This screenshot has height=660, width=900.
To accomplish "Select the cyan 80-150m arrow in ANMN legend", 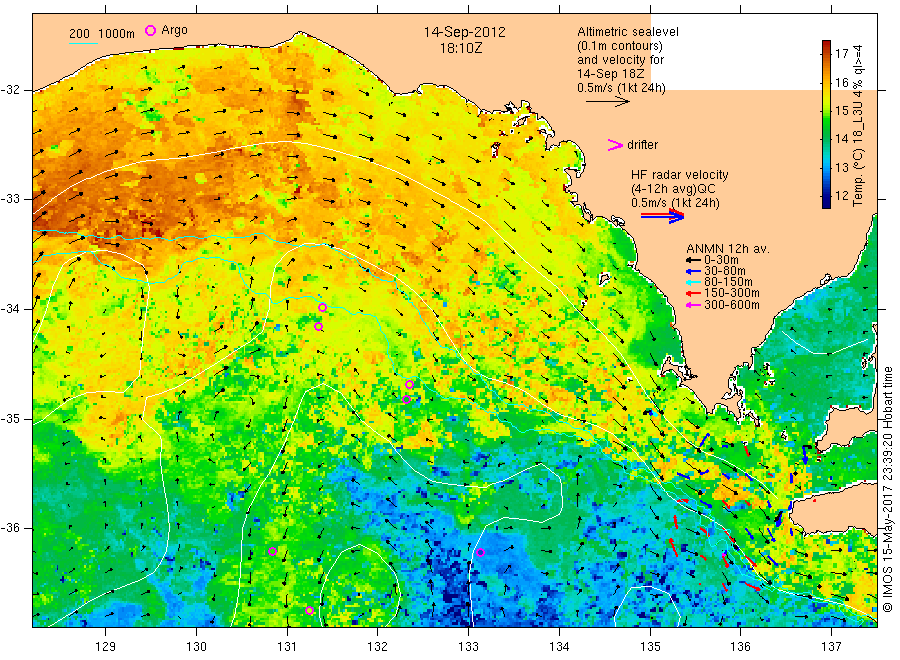I will [694, 282].
